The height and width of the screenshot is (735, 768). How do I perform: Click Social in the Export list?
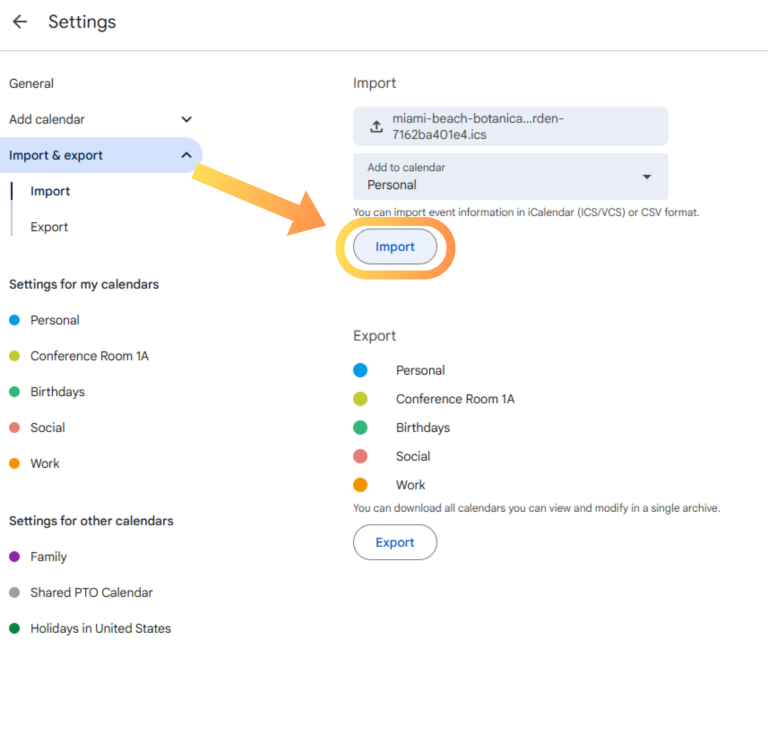(413, 456)
